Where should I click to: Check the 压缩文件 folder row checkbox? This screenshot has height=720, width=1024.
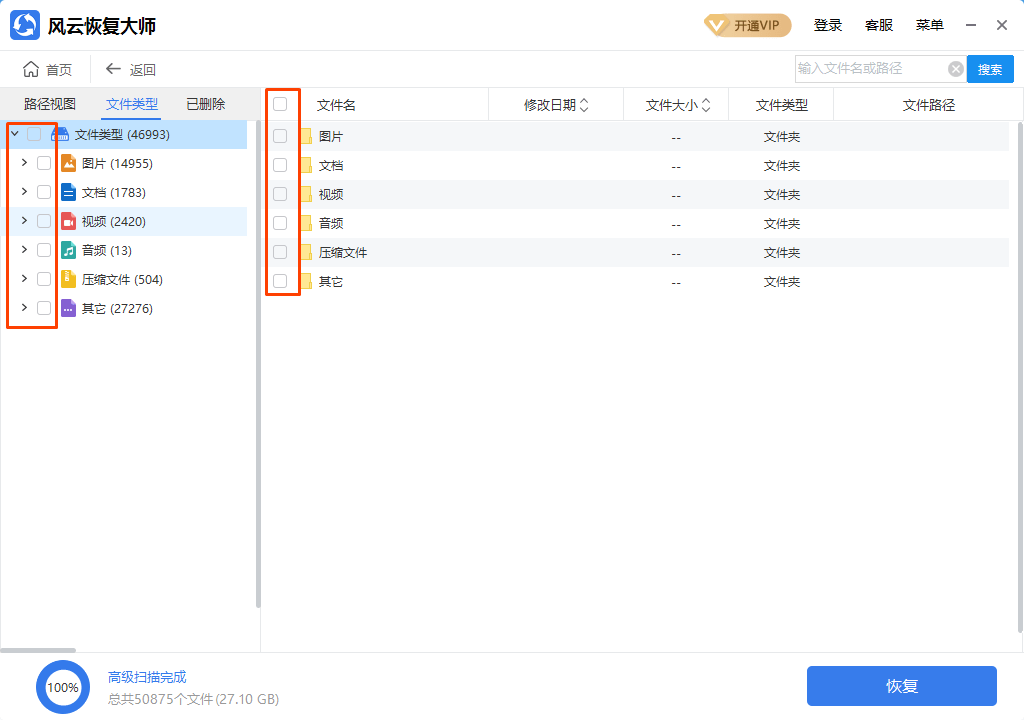click(x=280, y=252)
